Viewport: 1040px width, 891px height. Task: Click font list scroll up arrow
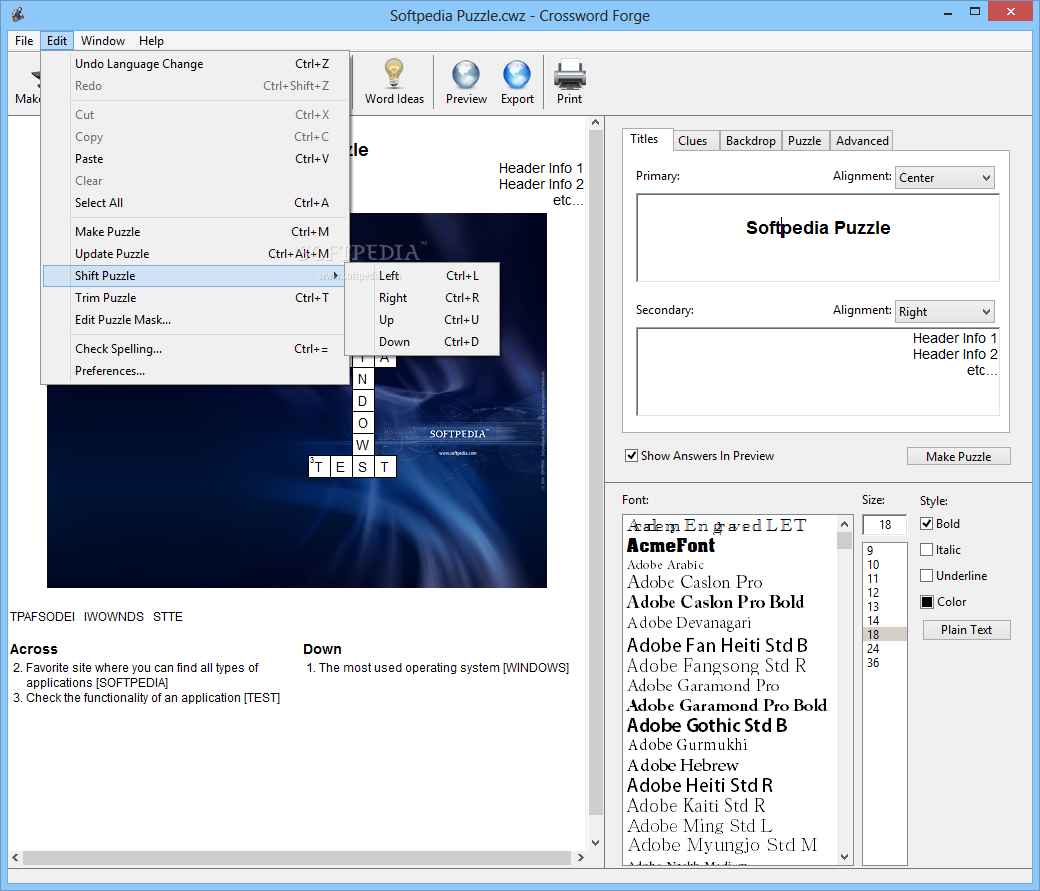coord(844,523)
